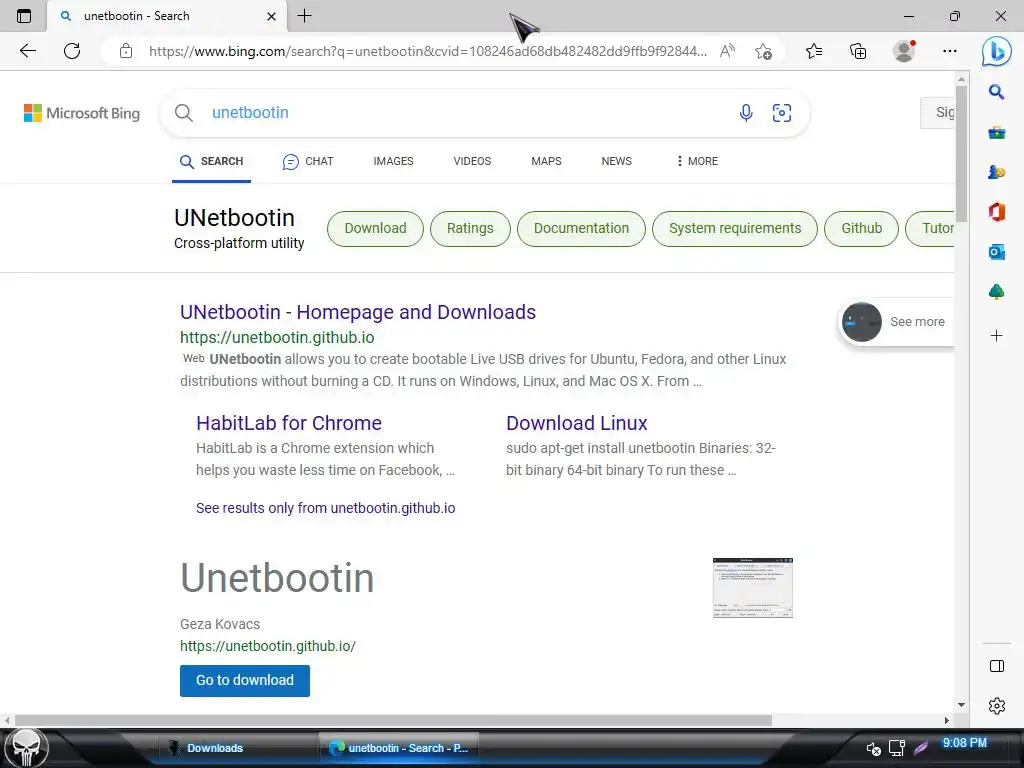Viewport: 1024px width, 768px height.
Task: Open the sidebar Search tool
Action: point(997,92)
